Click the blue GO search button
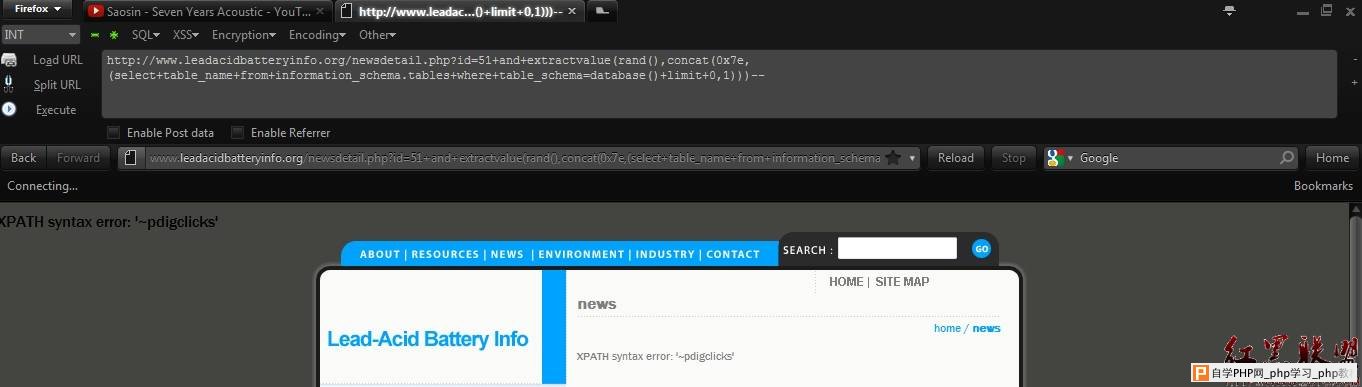This screenshot has height=387, width=1362. point(981,248)
